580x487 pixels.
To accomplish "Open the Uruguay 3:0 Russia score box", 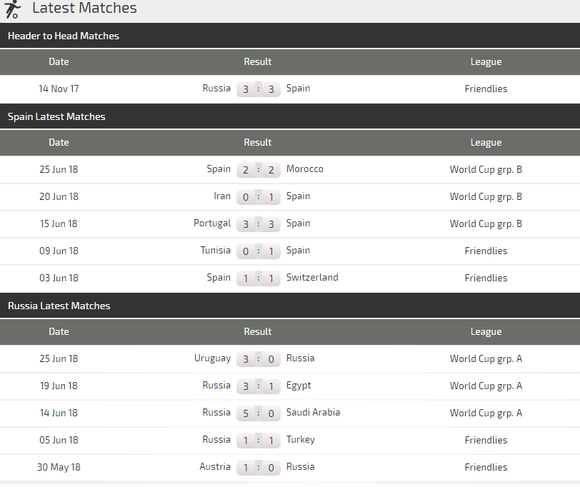I will (258, 359).
